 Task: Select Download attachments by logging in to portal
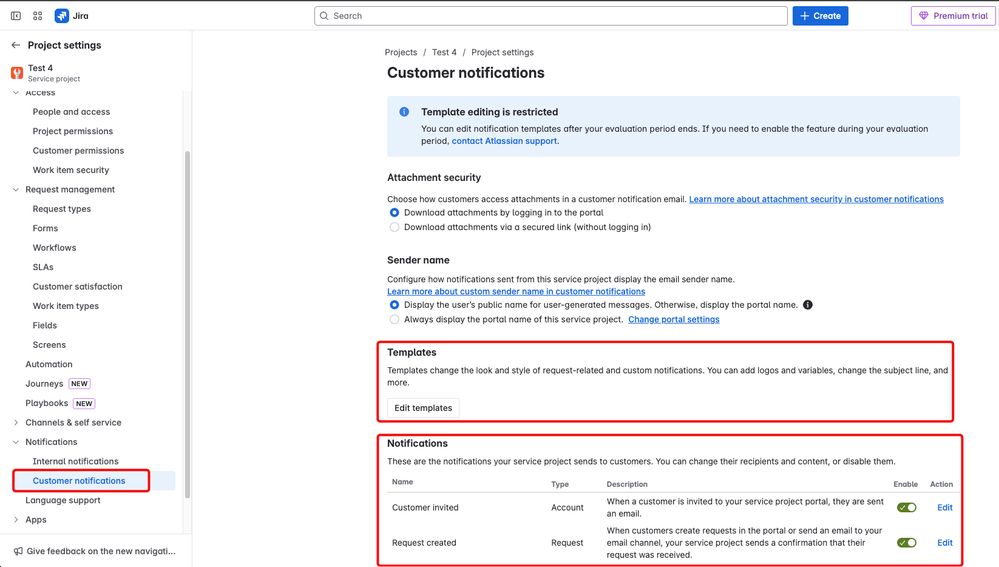click(x=394, y=213)
